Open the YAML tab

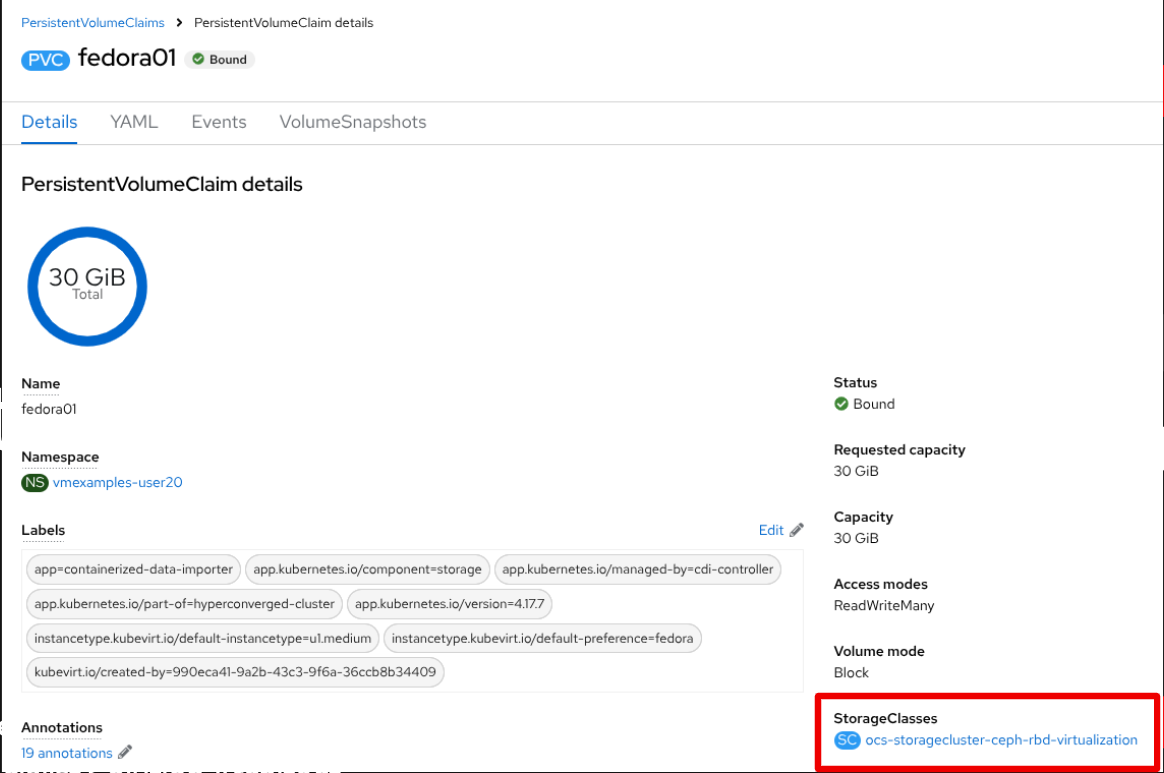pos(134,122)
